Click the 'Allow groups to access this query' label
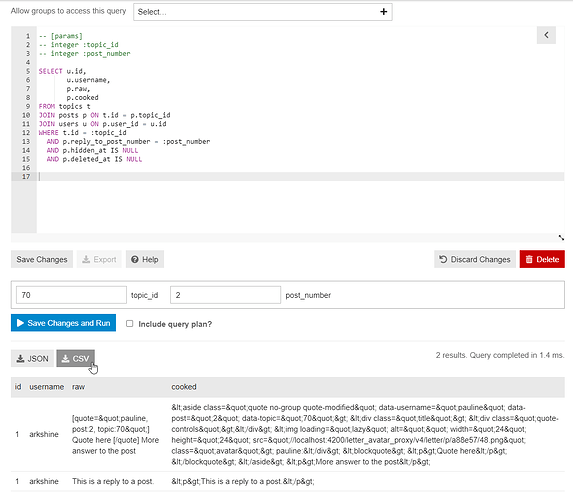Screen dimensions: 573x499 (68, 11)
